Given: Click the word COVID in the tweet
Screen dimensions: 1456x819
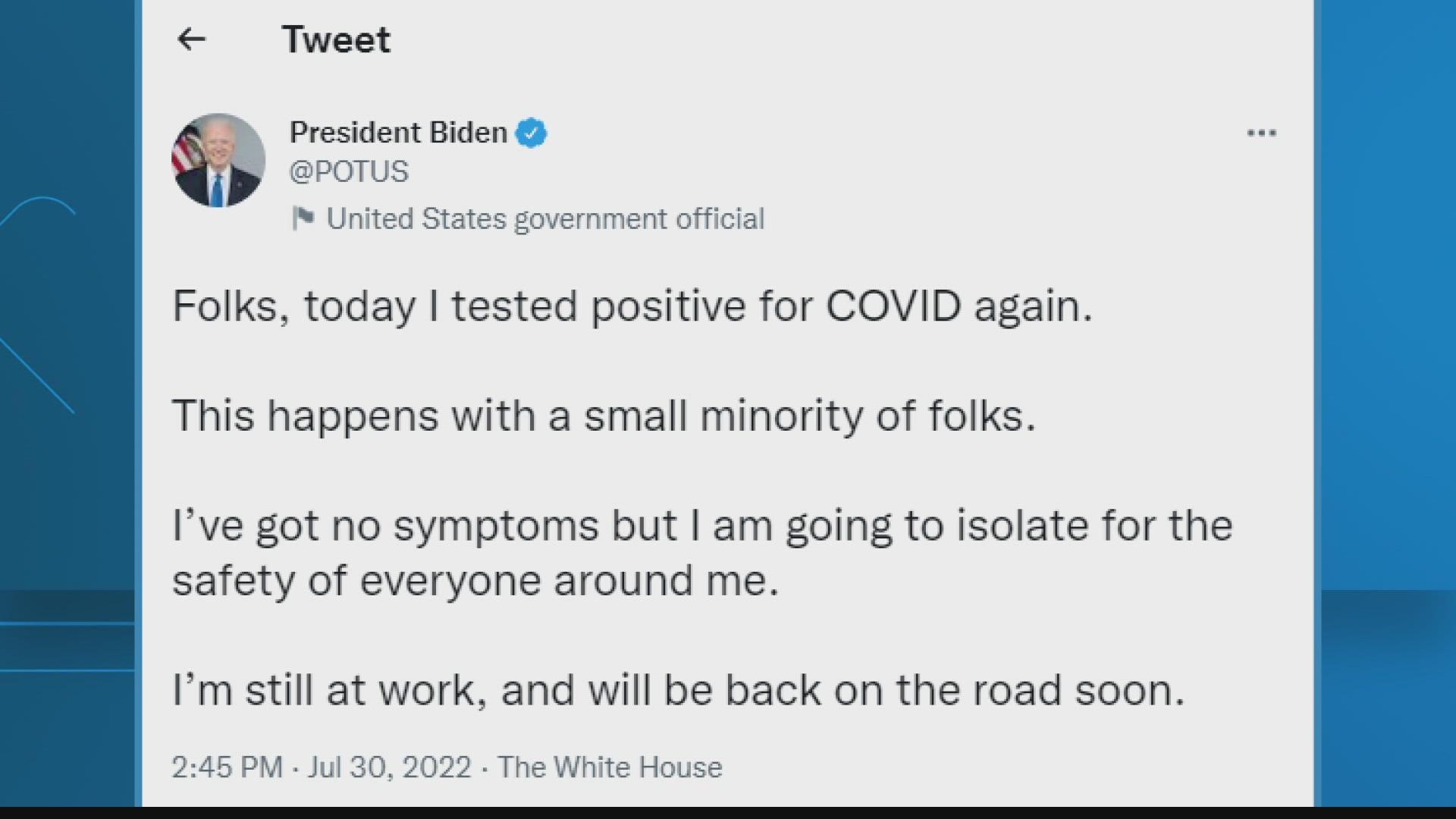Looking at the screenshot, I should point(893,306).
